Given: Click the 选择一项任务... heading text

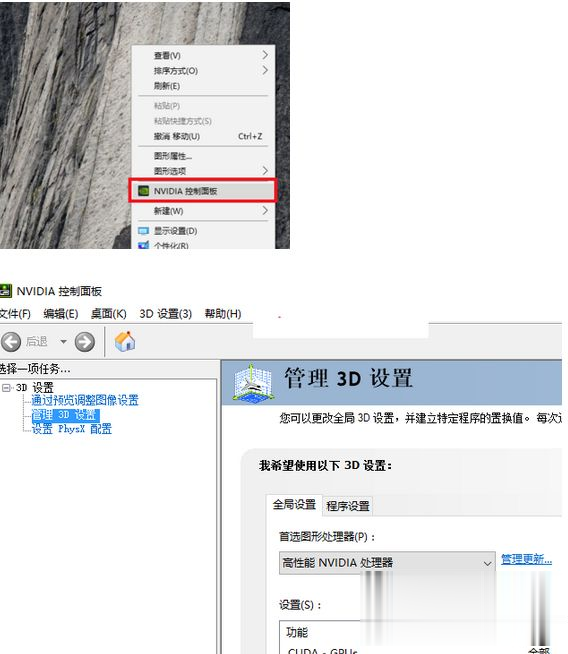Looking at the screenshot, I should (x=35, y=369).
